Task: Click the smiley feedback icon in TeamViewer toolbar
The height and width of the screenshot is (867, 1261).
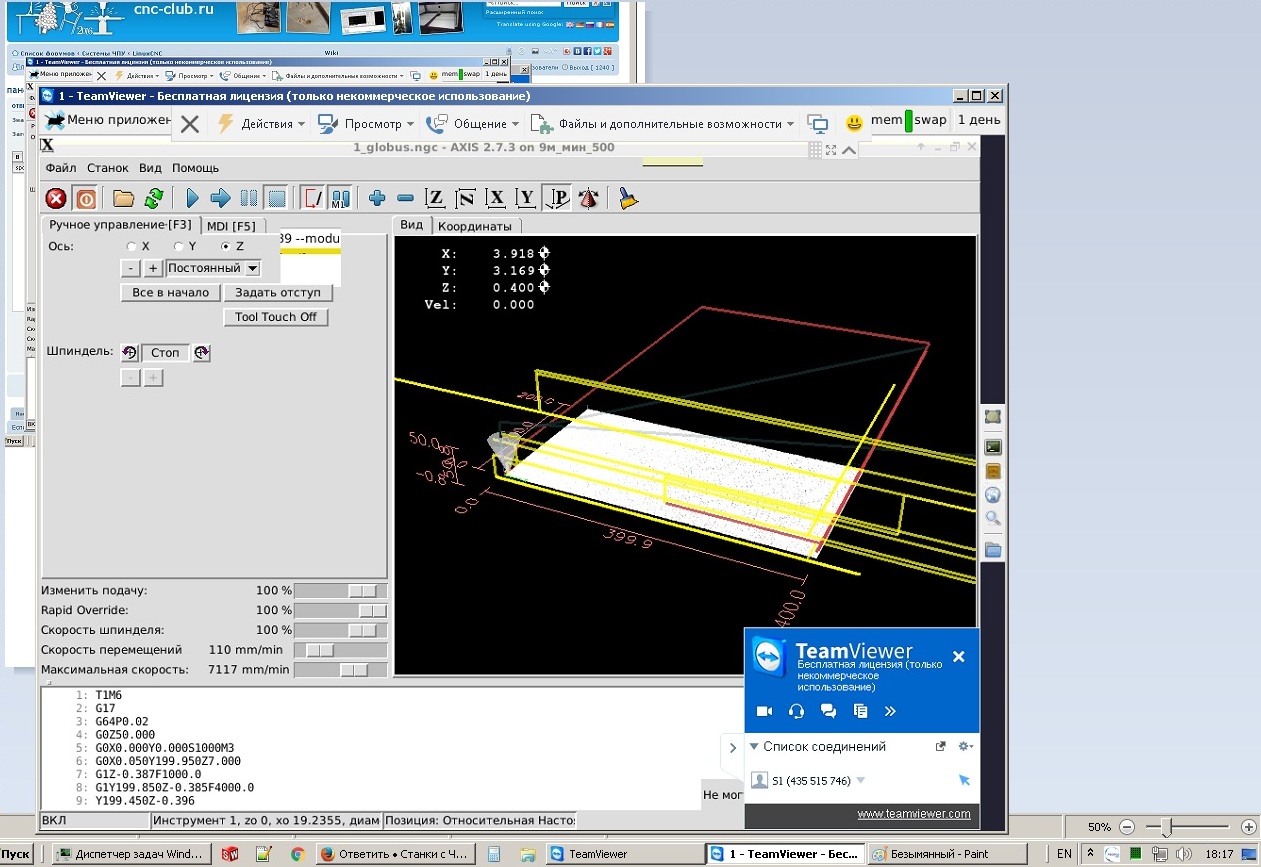Action: [x=854, y=124]
